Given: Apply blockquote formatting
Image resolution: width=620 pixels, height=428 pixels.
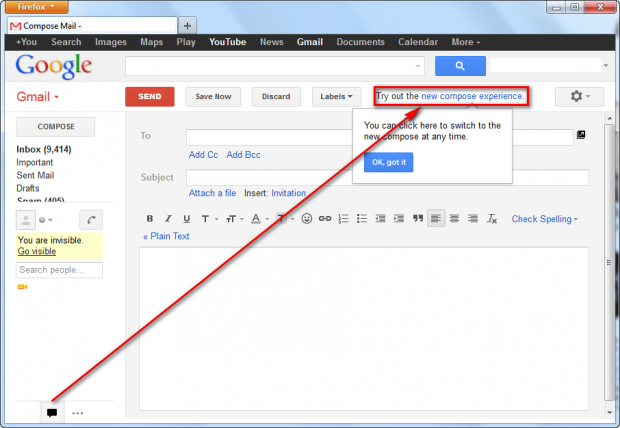Looking at the screenshot, I should [418, 218].
